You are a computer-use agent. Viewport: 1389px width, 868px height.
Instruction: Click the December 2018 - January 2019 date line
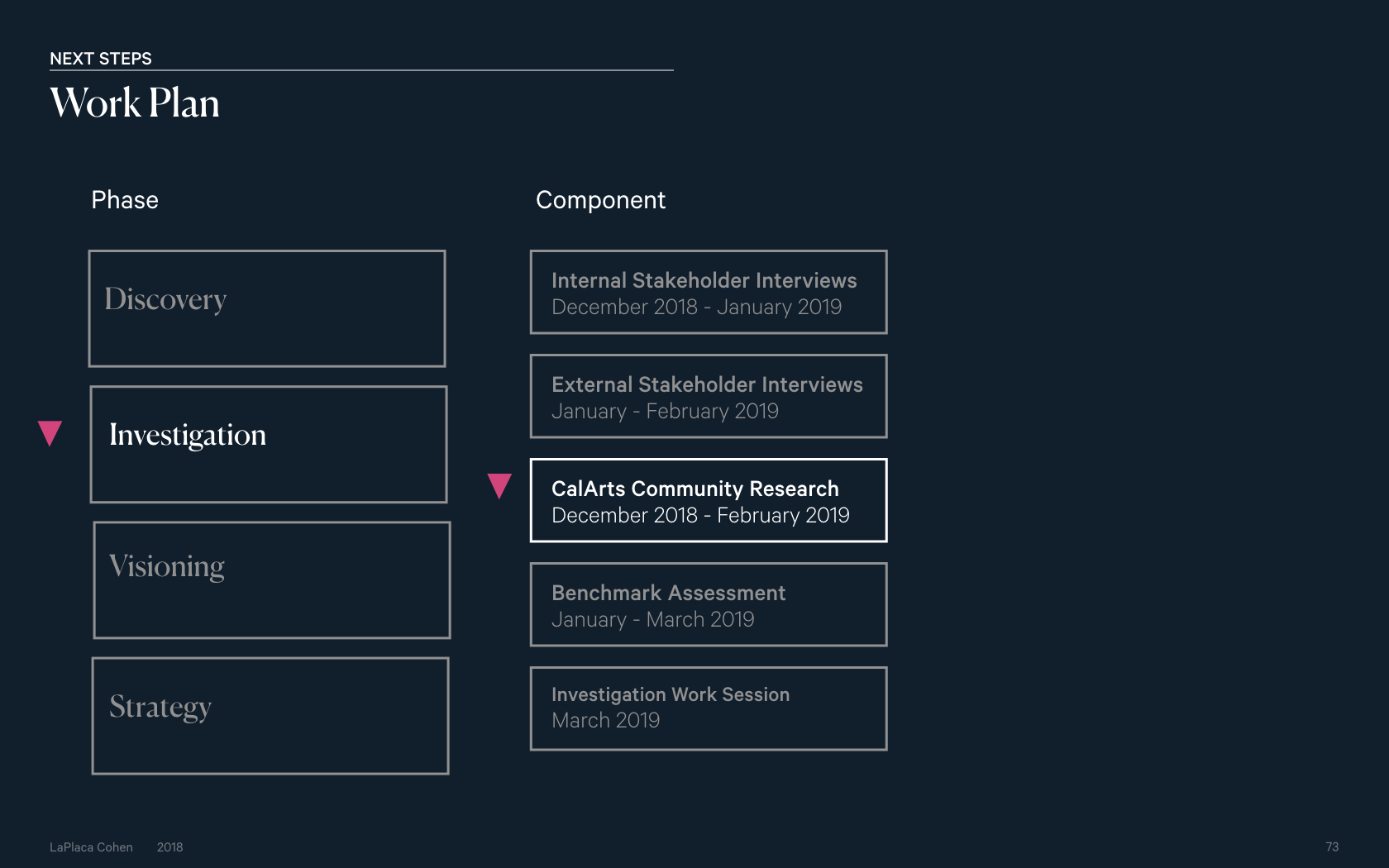[x=696, y=308]
